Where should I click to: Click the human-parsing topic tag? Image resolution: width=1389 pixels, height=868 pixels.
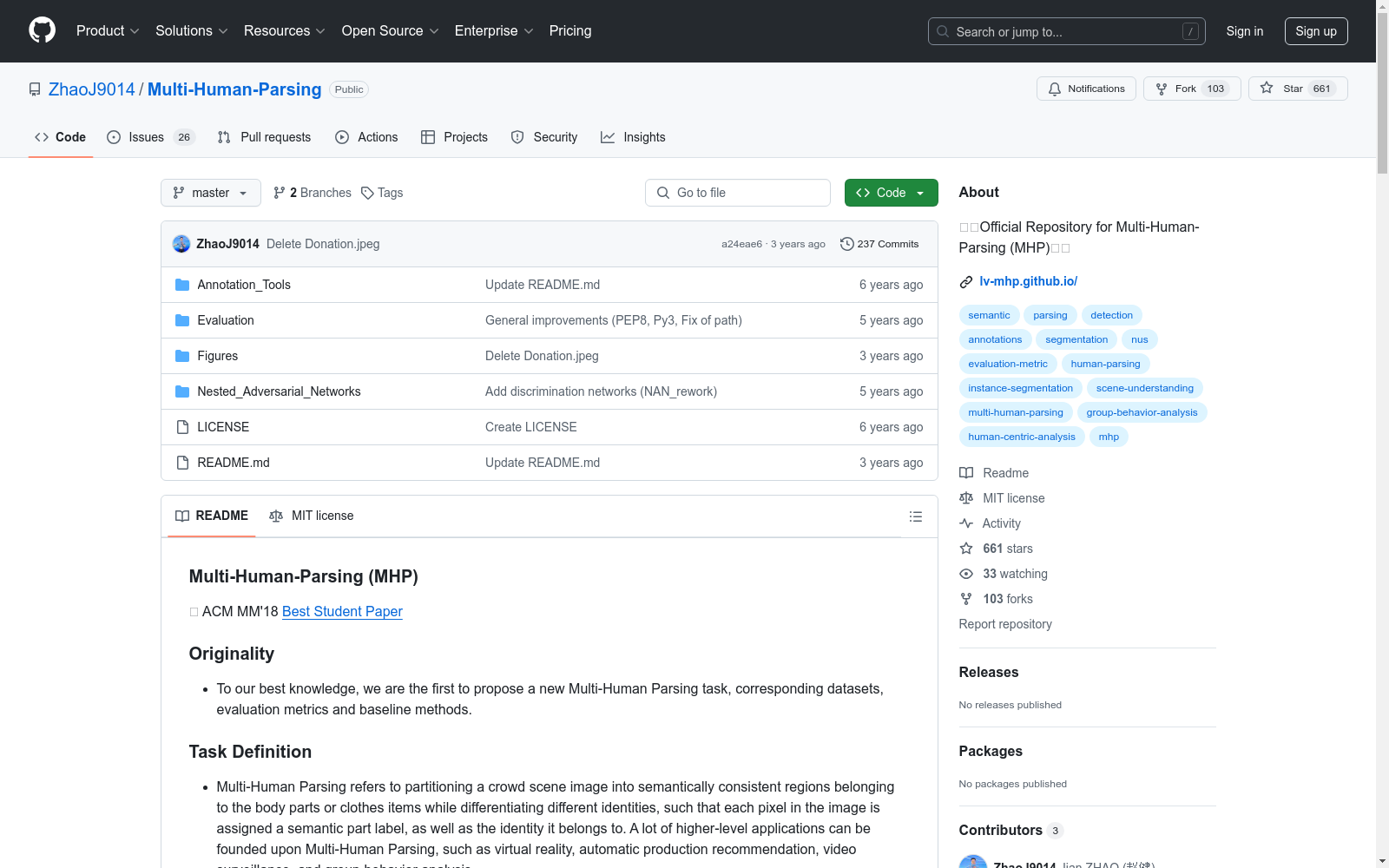click(x=1105, y=364)
